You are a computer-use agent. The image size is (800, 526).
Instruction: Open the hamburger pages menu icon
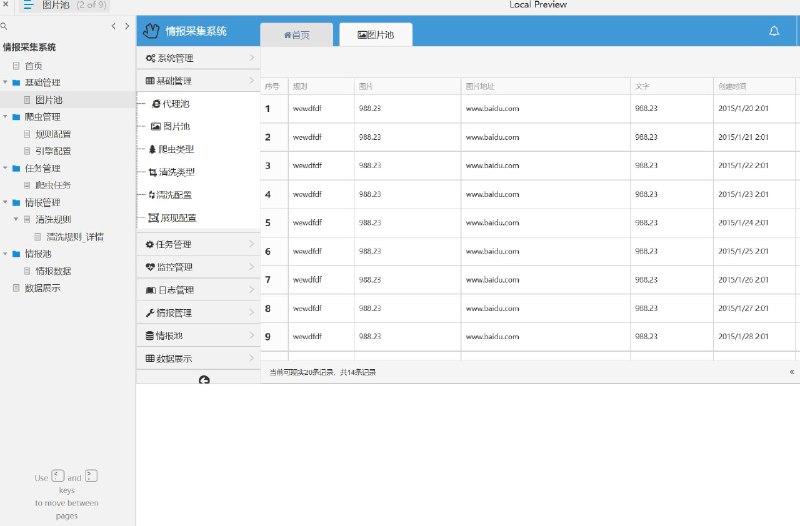(28, 5)
